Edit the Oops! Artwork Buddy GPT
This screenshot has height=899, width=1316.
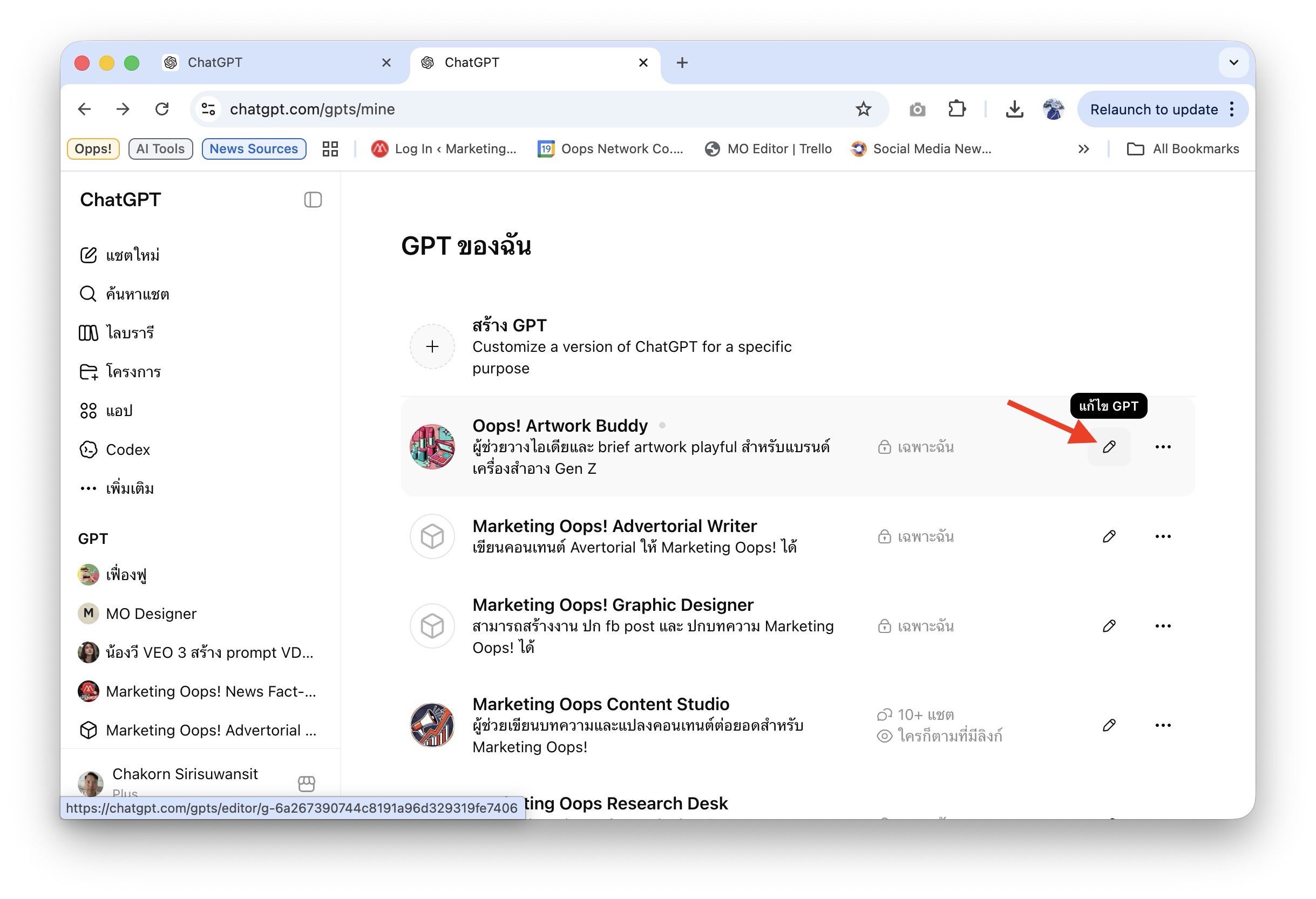coord(1108,447)
